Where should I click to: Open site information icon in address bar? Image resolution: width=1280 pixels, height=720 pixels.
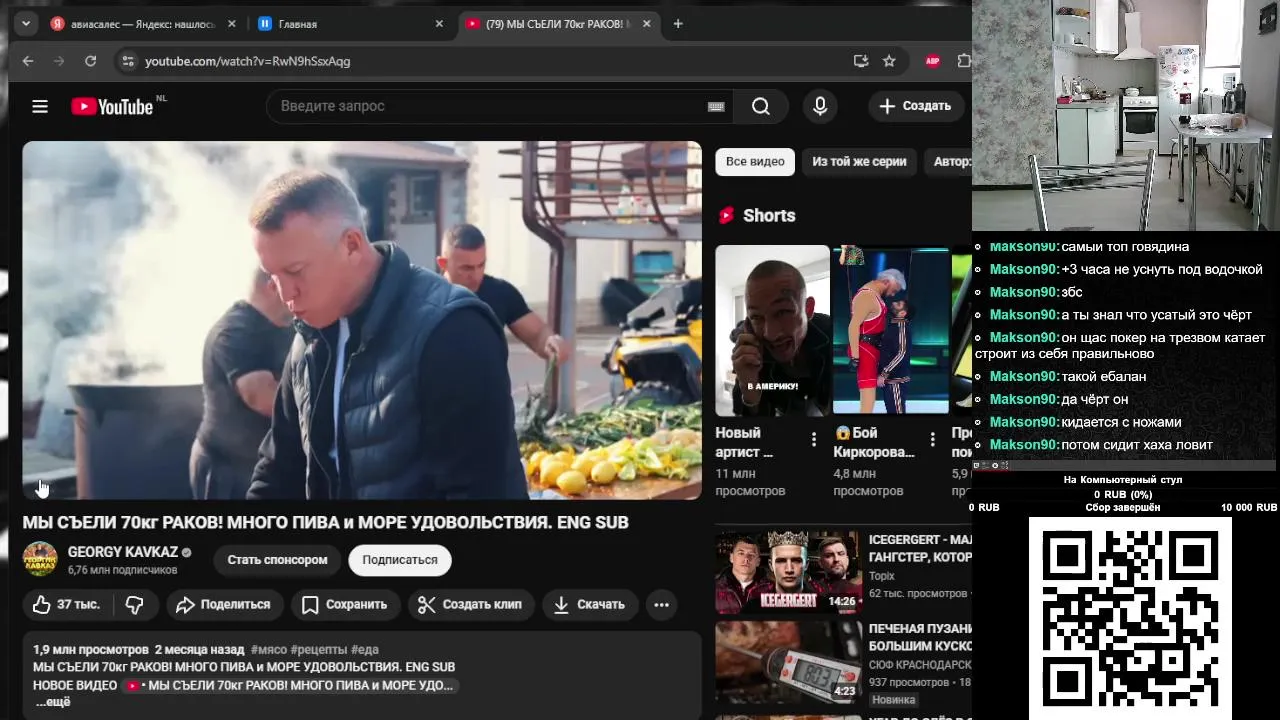(127, 61)
